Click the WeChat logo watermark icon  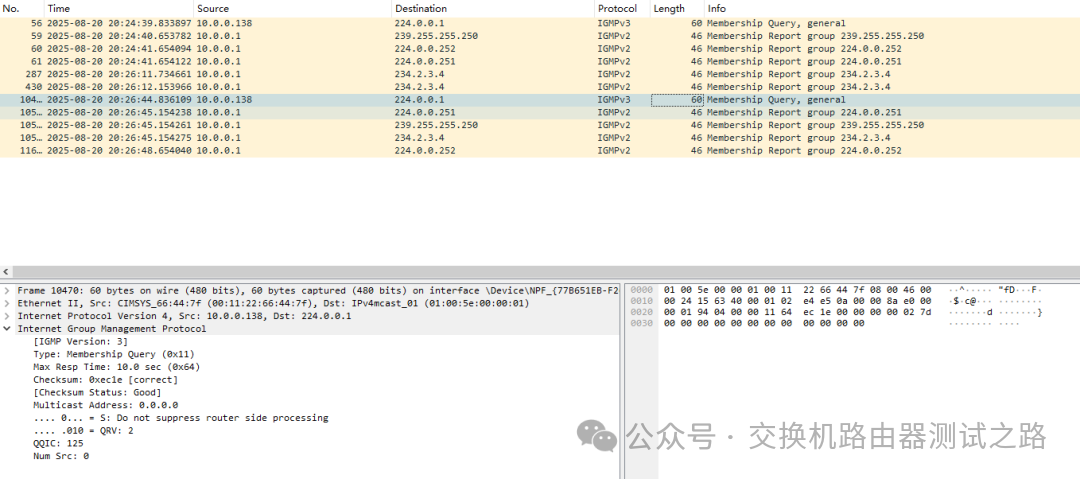(600, 435)
